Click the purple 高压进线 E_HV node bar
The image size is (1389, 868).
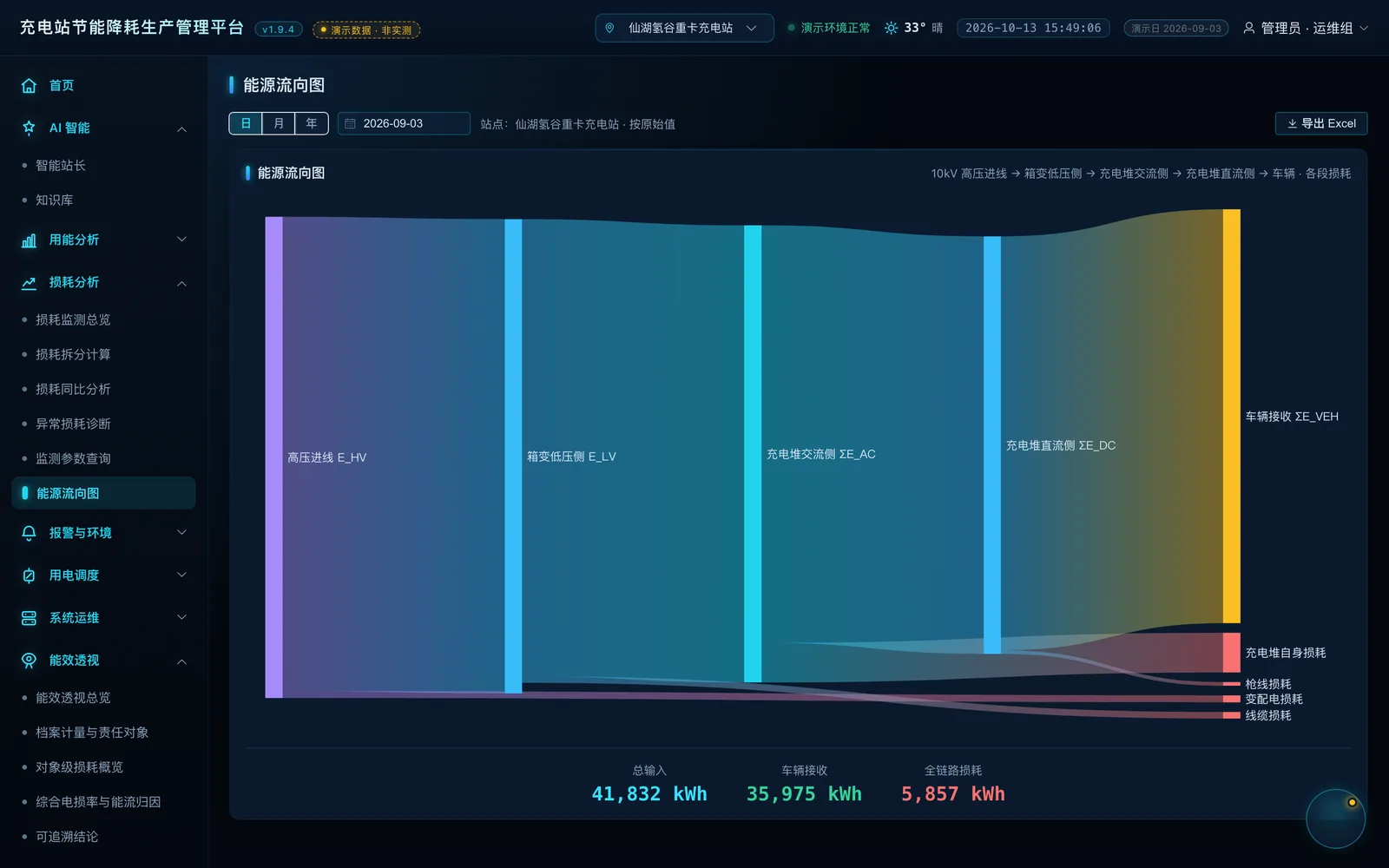point(273,457)
